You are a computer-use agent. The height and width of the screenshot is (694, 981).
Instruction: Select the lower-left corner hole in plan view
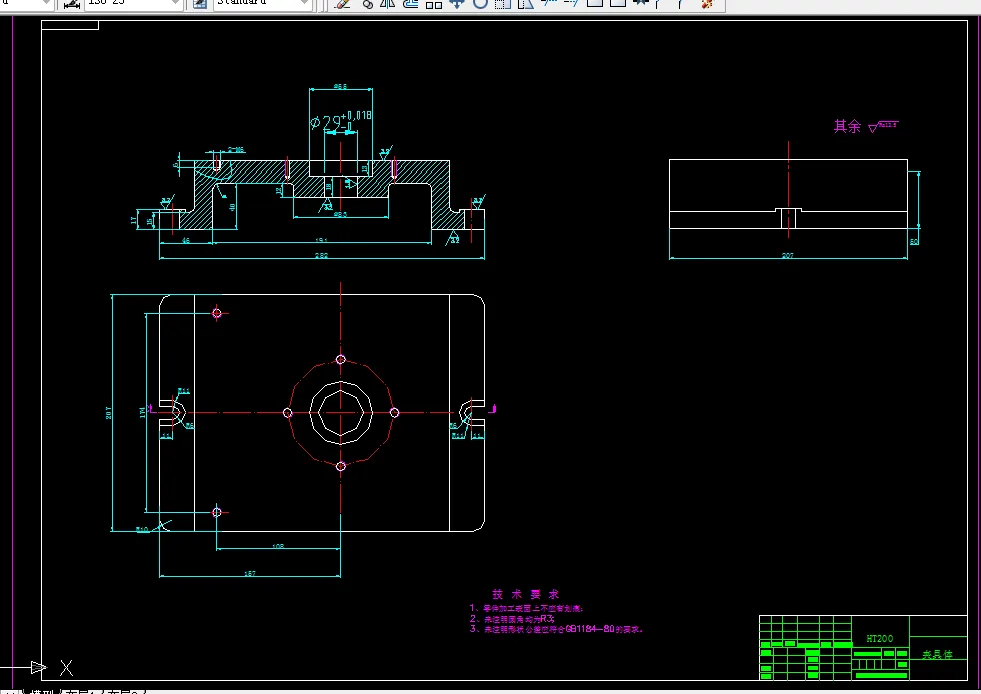(x=217, y=512)
